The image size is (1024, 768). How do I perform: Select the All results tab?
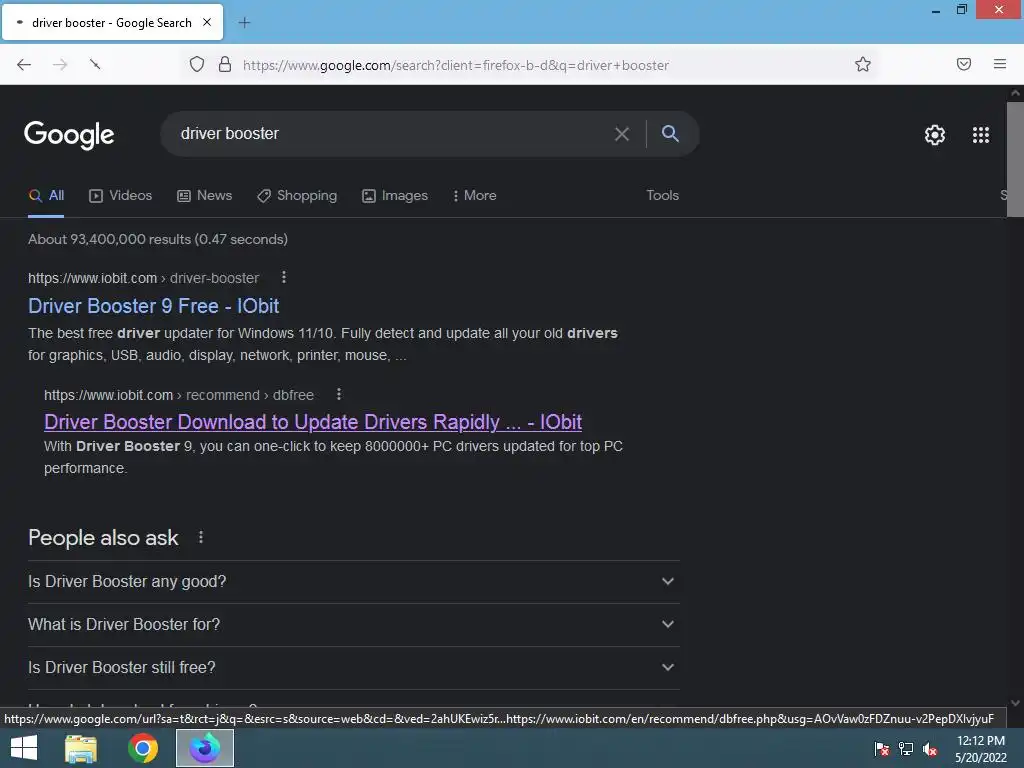point(46,195)
